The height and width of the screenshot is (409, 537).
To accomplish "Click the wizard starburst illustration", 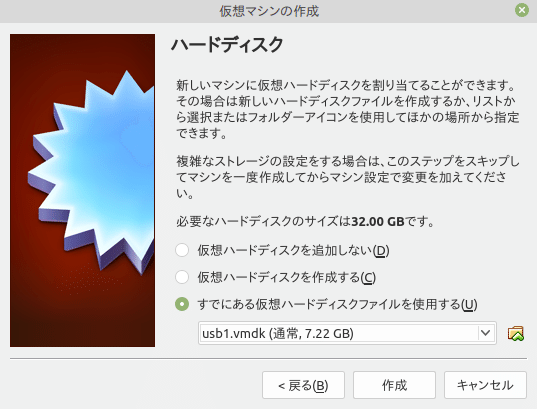I will pyautogui.click(x=83, y=190).
